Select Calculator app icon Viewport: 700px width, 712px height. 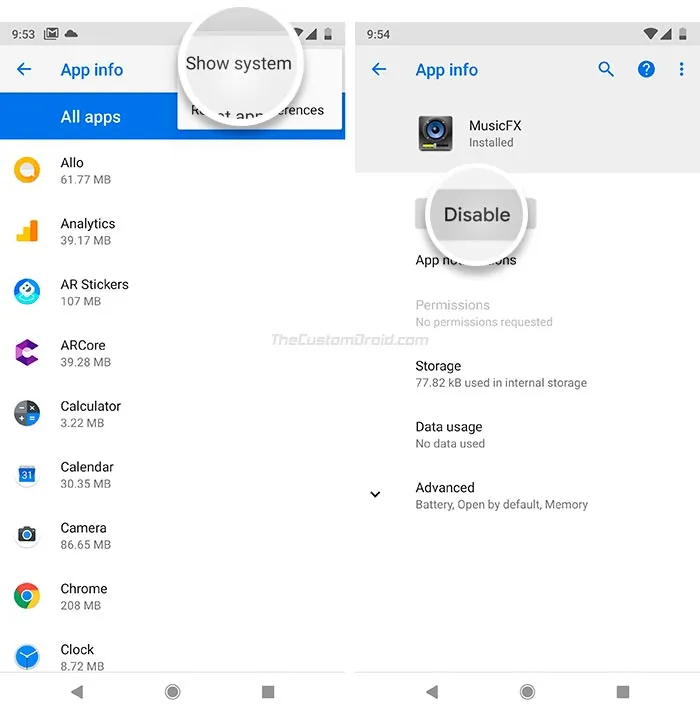pos(27,413)
